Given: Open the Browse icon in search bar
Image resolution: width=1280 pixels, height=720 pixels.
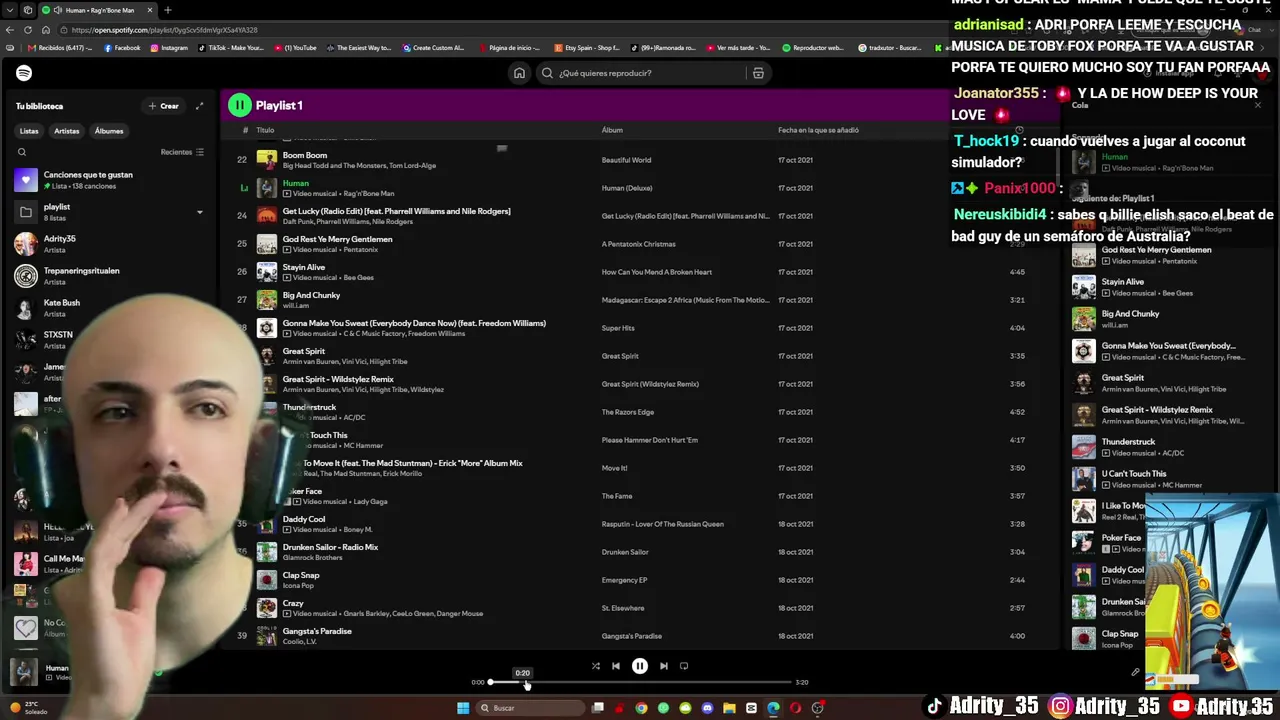Looking at the screenshot, I should (758, 73).
